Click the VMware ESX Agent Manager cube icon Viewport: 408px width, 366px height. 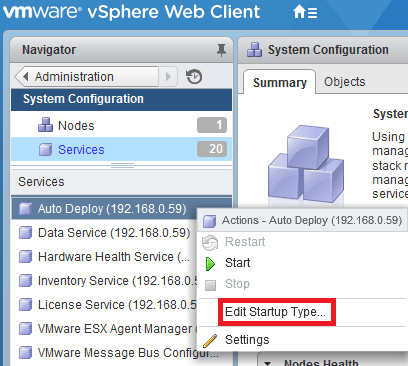(25, 329)
